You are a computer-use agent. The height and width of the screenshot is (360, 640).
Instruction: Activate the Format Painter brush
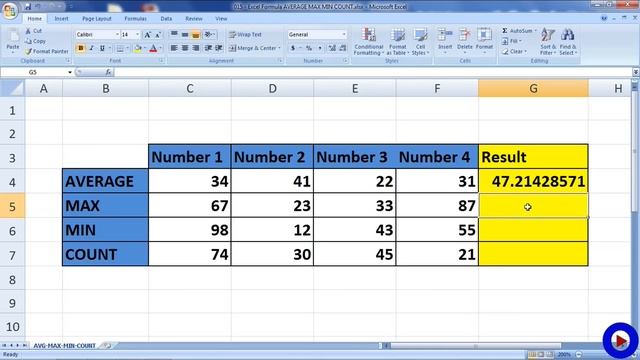click(47, 51)
